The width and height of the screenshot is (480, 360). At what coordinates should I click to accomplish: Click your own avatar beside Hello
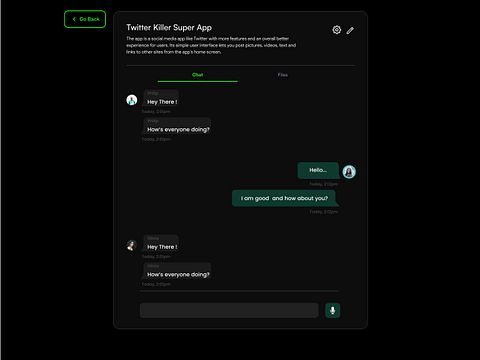pyautogui.click(x=349, y=172)
